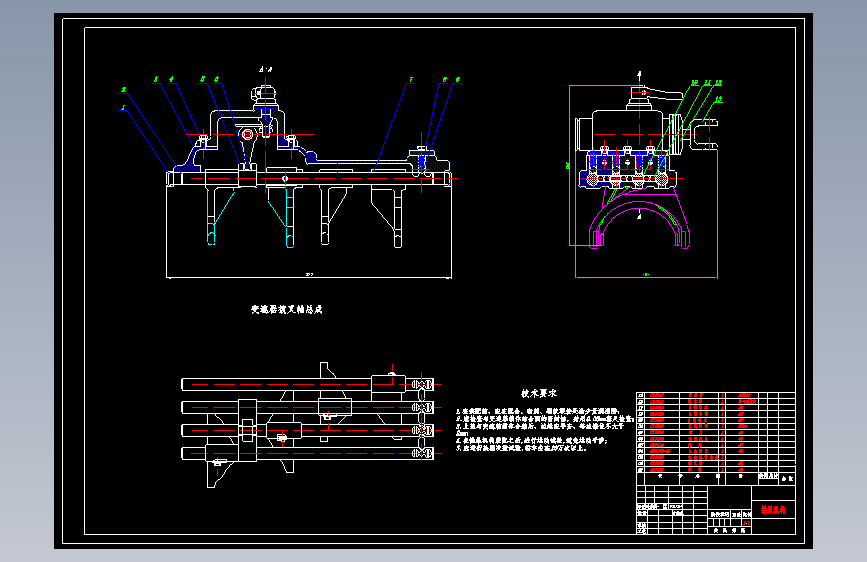Click the fifth line of the technical requirements
Image resolution: width=867 pixels, height=562 pixels.
click(521, 448)
